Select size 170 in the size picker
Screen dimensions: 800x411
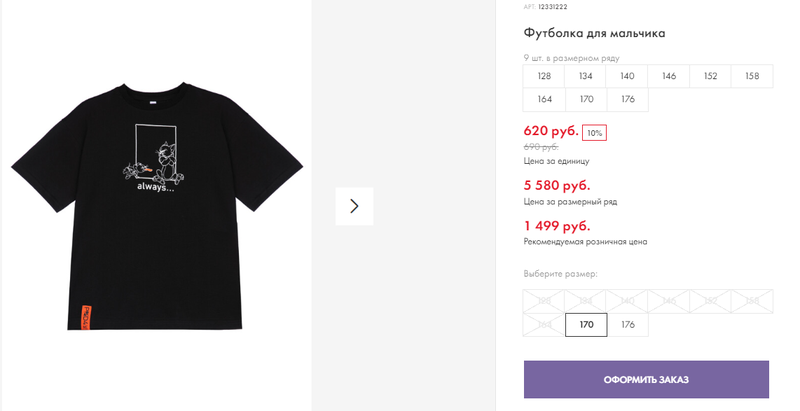point(586,324)
